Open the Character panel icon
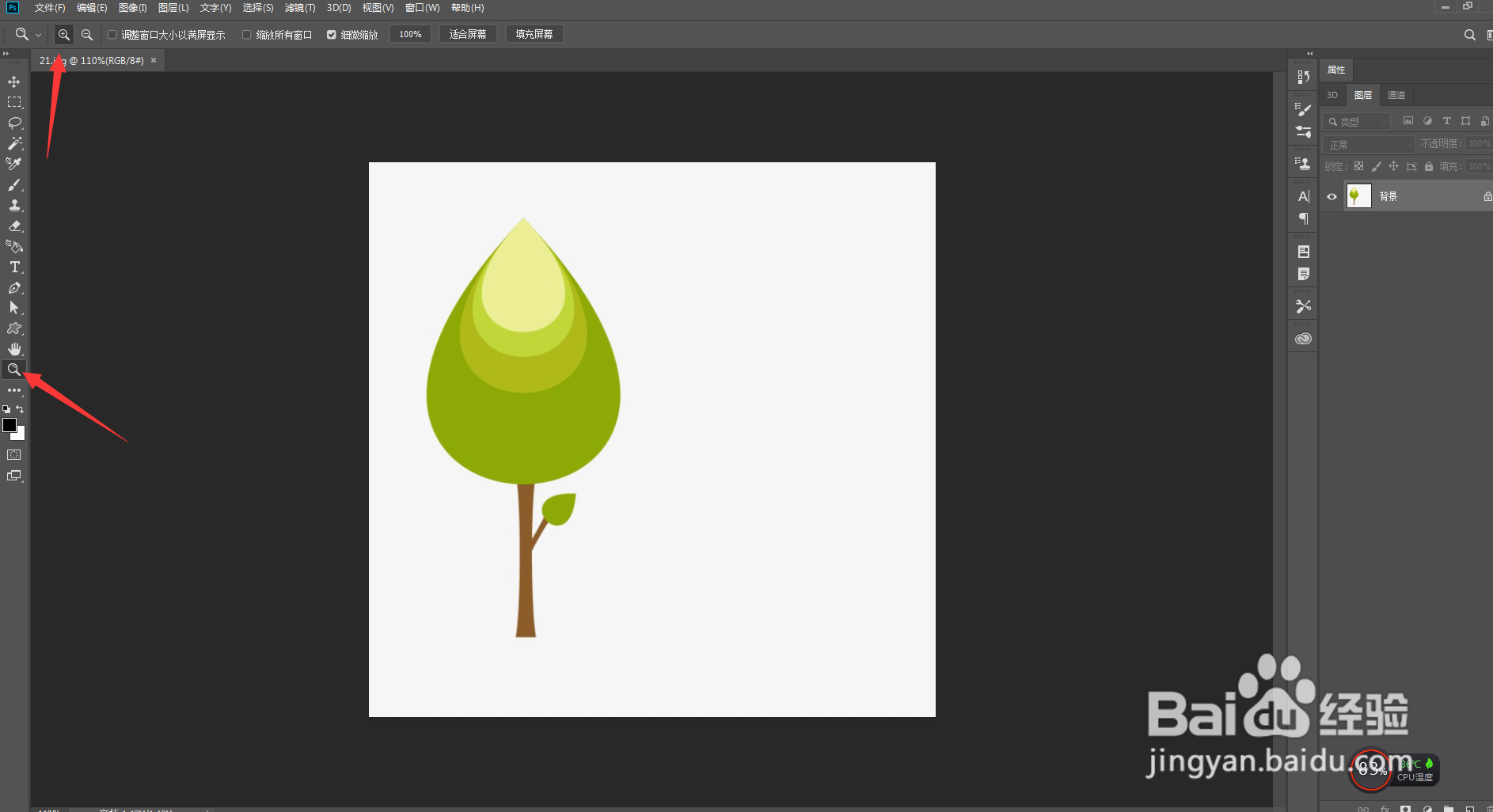The height and width of the screenshot is (812, 1493). (x=1304, y=196)
